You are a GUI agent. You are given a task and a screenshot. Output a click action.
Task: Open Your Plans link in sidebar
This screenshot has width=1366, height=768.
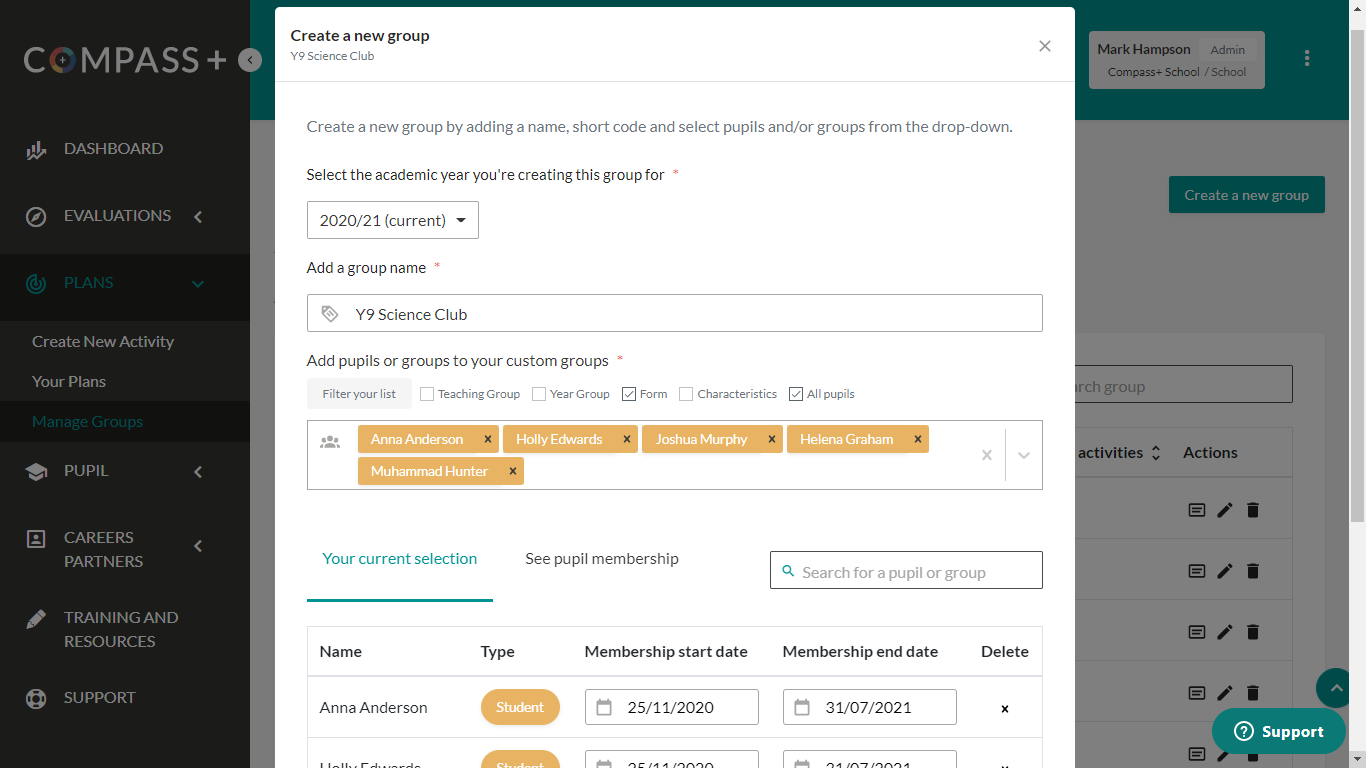point(69,382)
